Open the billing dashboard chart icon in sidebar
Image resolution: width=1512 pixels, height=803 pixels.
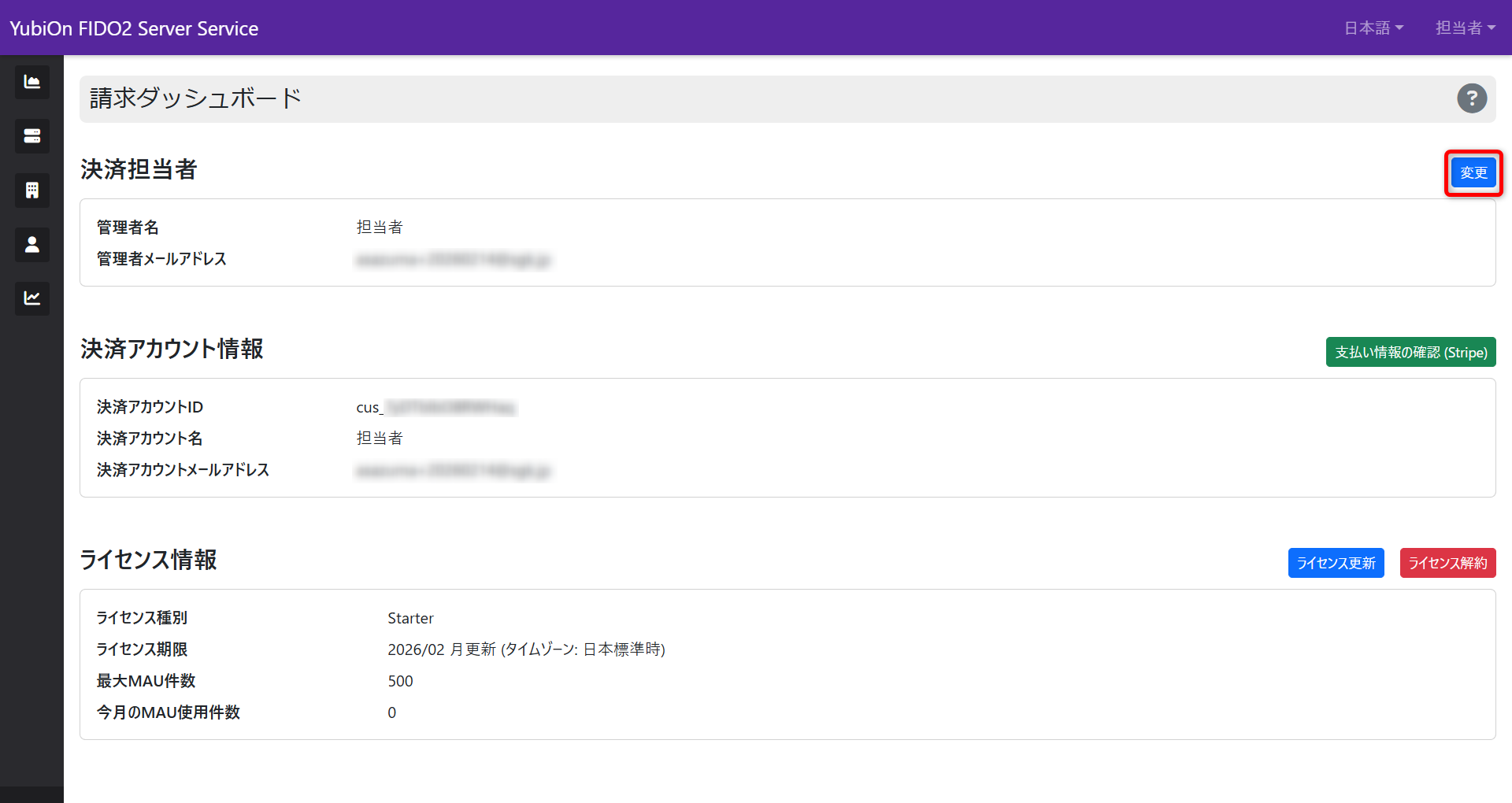[31, 81]
